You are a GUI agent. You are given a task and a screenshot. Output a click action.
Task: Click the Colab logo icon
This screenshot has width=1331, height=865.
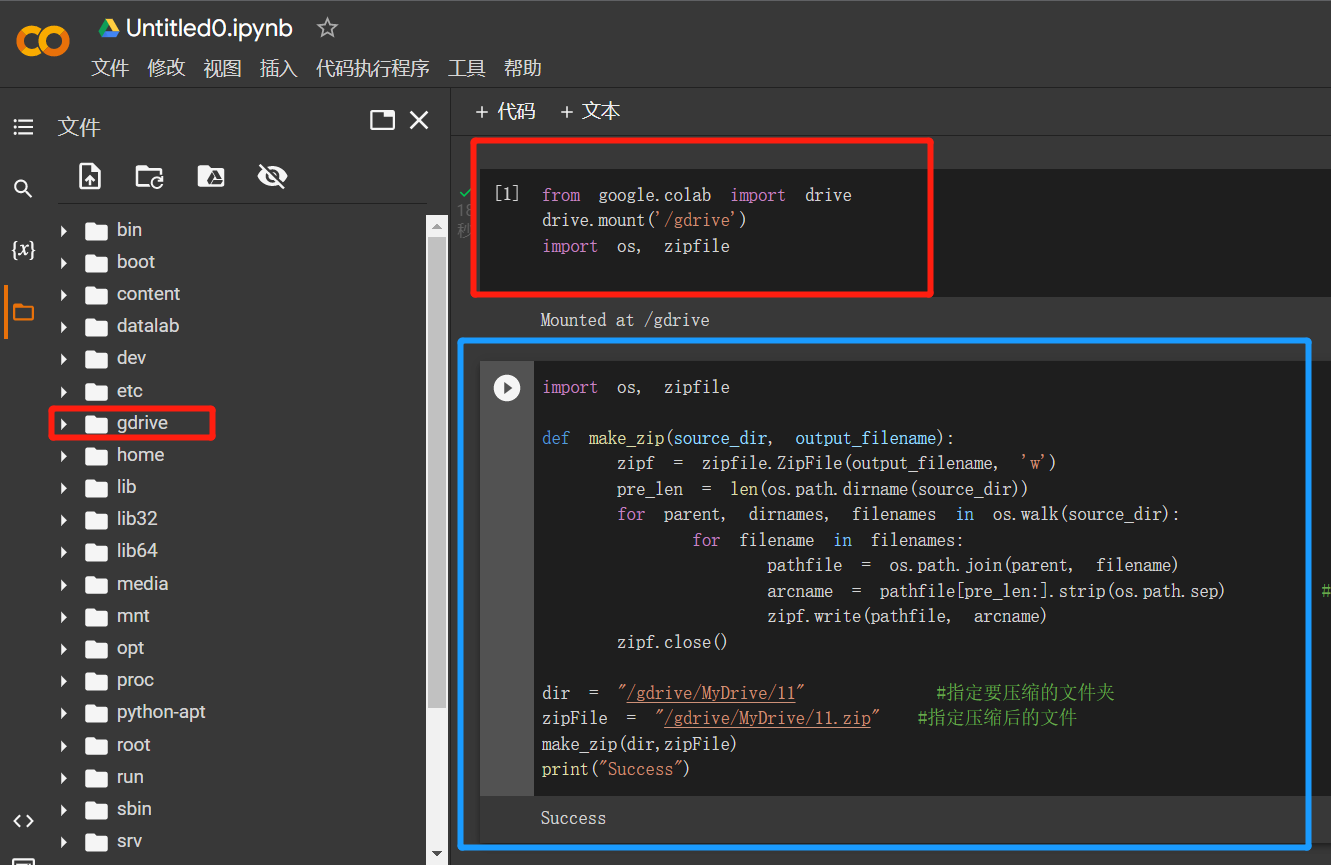(43, 41)
